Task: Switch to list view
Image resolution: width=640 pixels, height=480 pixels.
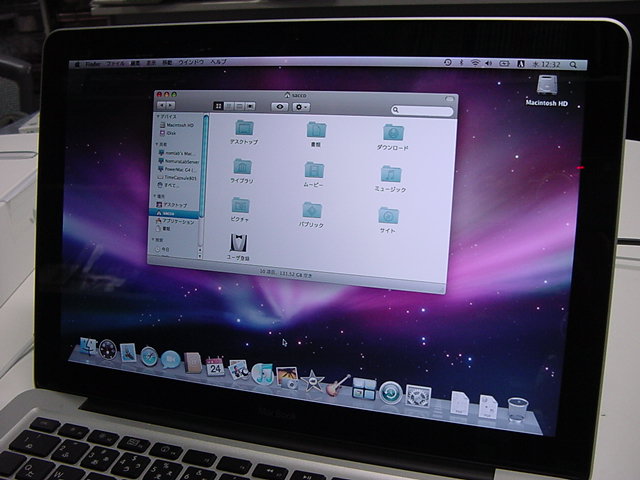Action: [x=229, y=106]
